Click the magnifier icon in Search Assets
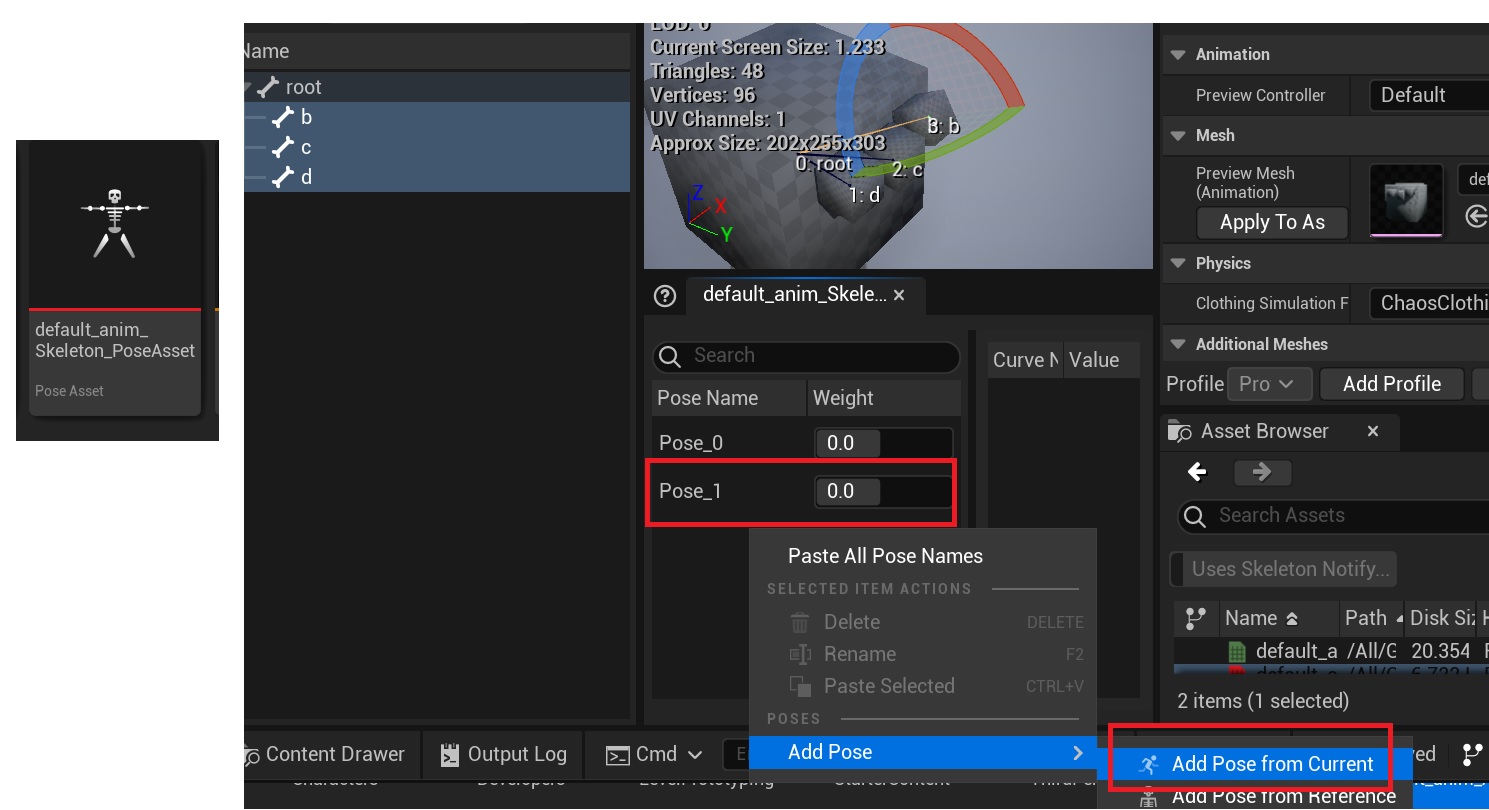 click(x=1194, y=516)
